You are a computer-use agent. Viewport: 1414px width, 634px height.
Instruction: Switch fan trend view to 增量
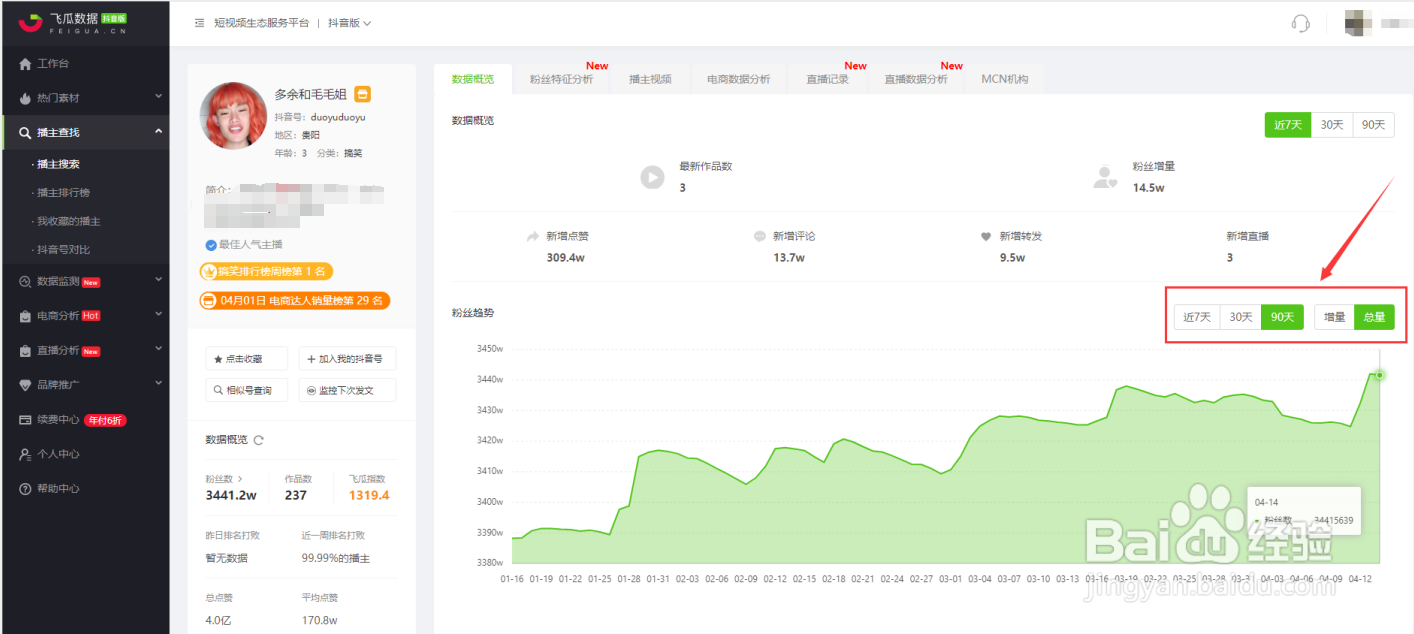1333,316
